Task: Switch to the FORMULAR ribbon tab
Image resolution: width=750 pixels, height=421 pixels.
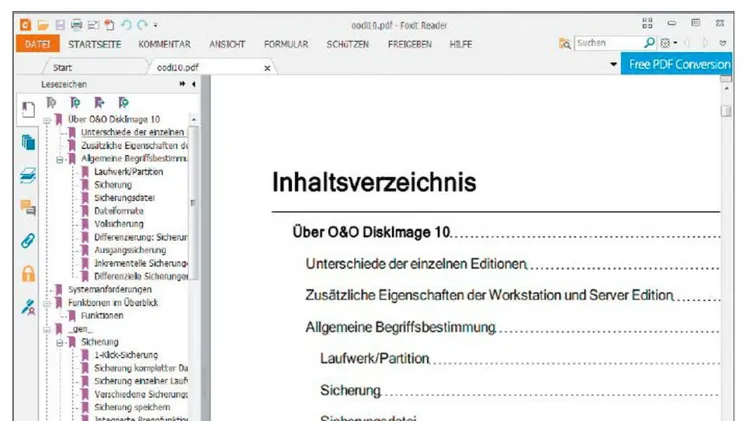Action: 286,44
